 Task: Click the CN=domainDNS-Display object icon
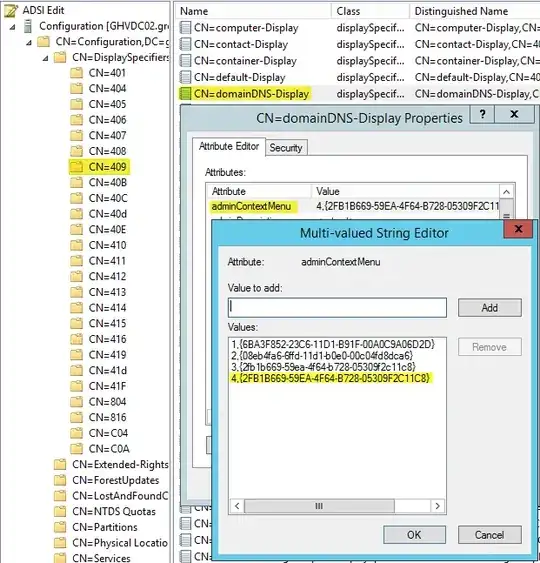tap(185, 94)
